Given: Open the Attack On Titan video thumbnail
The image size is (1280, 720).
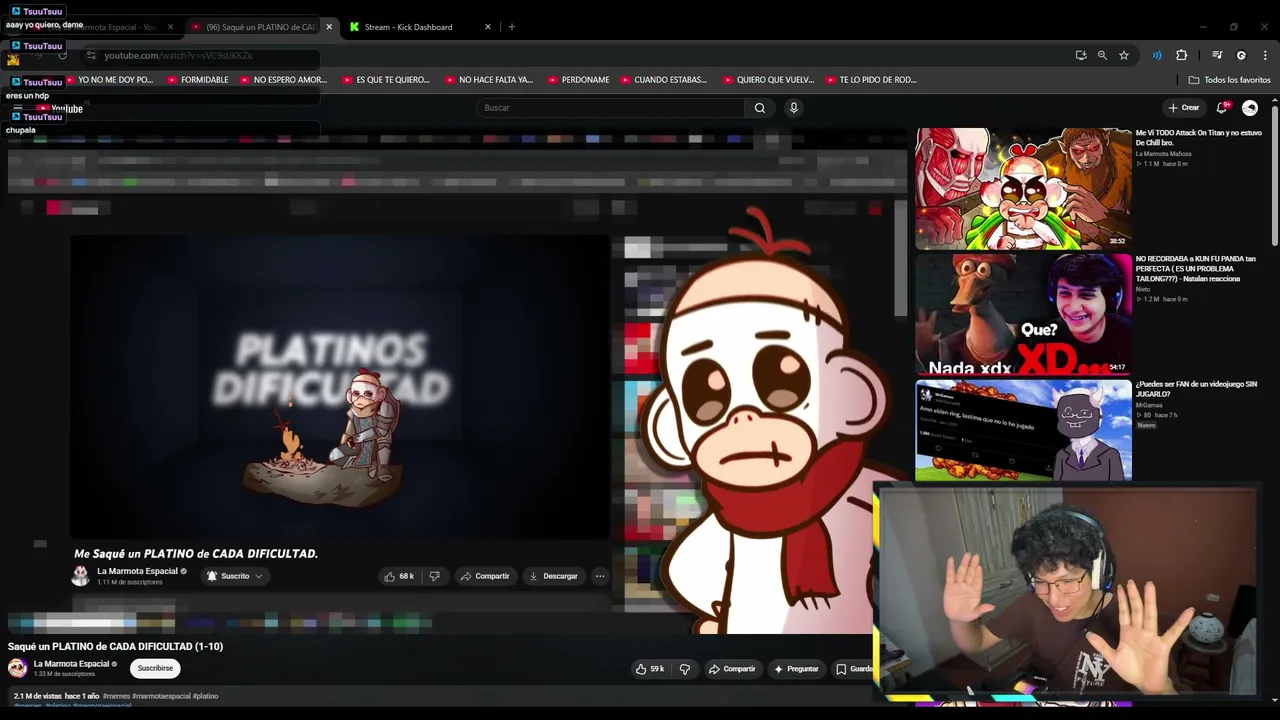Looking at the screenshot, I should [1023, 188].
